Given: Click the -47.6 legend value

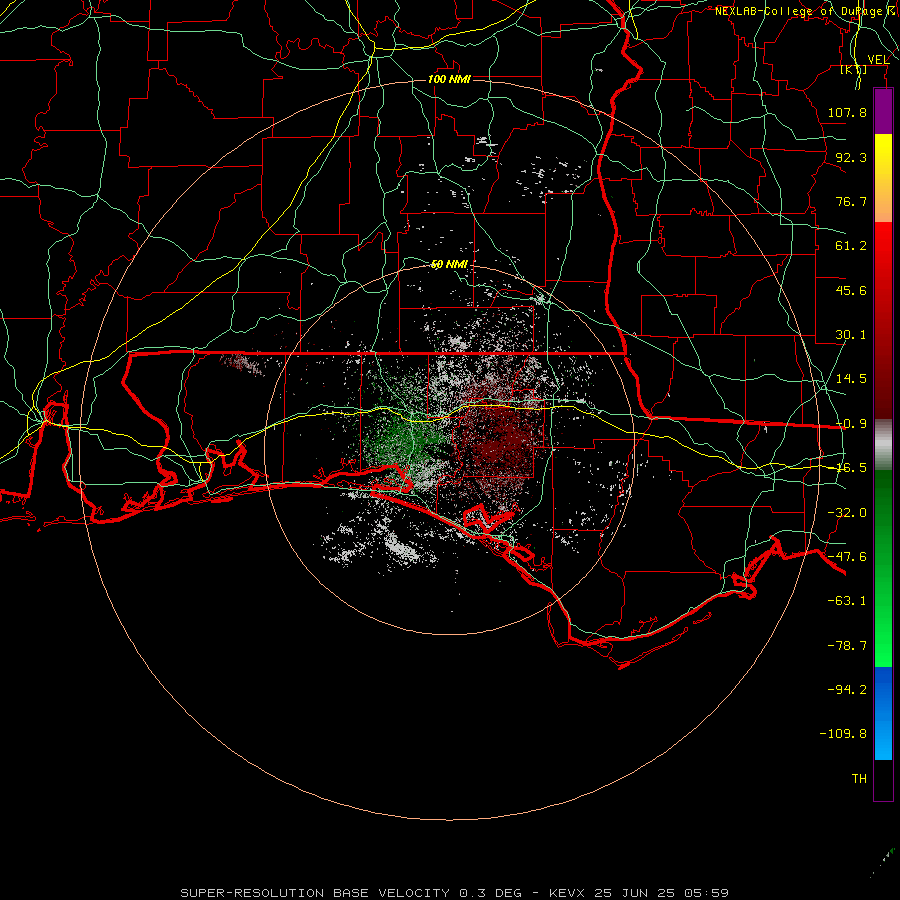Looking at the screenshot, I should (847, 557).
